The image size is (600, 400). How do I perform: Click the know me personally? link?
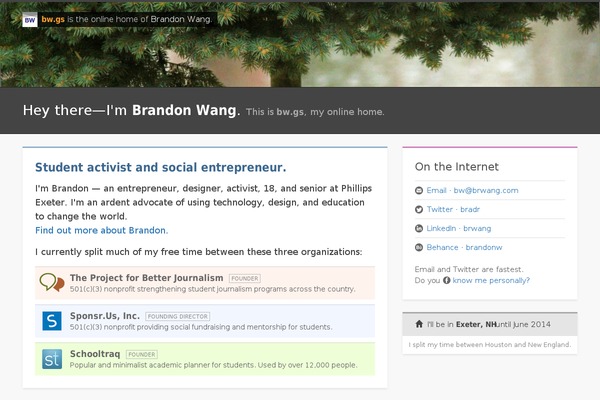(491, 281)
